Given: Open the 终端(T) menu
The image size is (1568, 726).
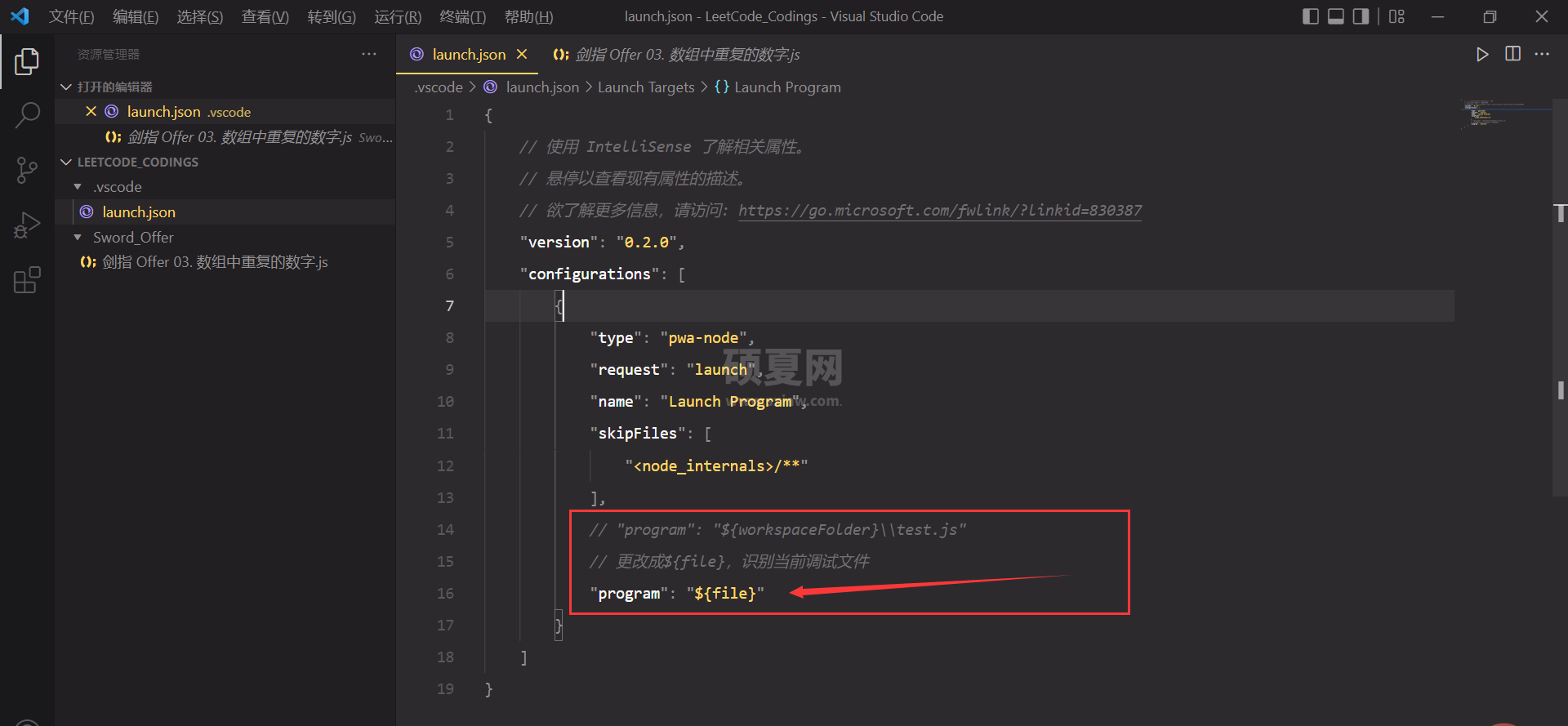Looking at the screenshot, I should point(463,16).
